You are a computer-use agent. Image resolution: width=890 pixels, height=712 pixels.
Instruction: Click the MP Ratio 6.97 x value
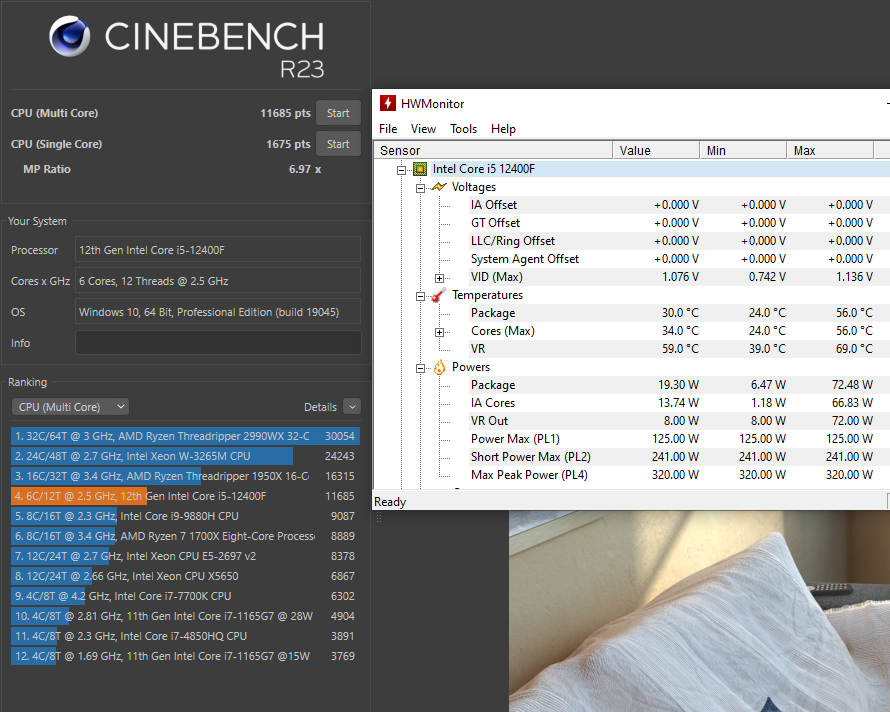[x=305, y=169]
